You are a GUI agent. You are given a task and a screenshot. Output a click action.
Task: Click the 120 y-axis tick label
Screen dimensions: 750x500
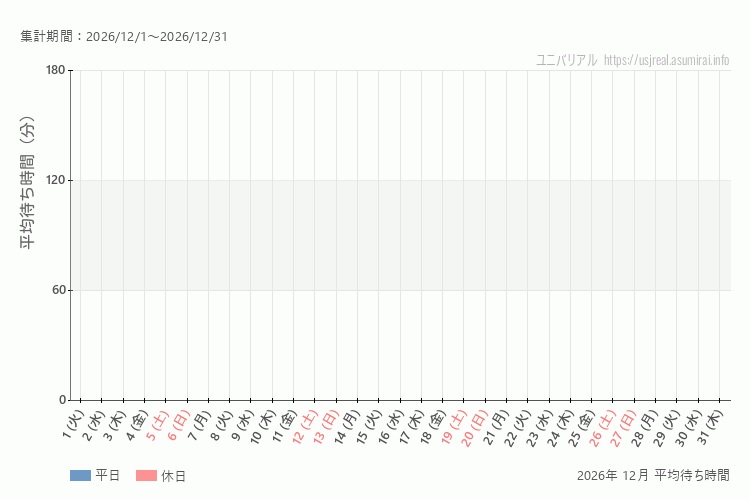55,180
